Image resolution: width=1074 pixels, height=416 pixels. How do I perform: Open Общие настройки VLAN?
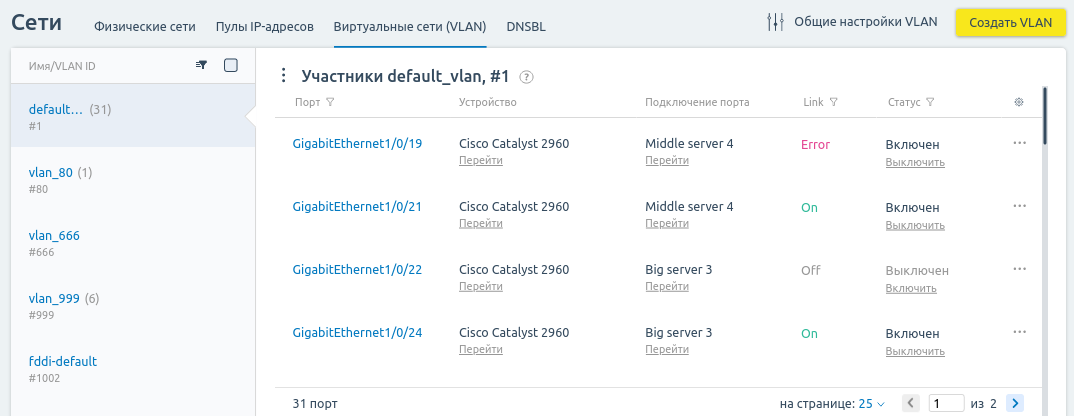tap(852, 22)
